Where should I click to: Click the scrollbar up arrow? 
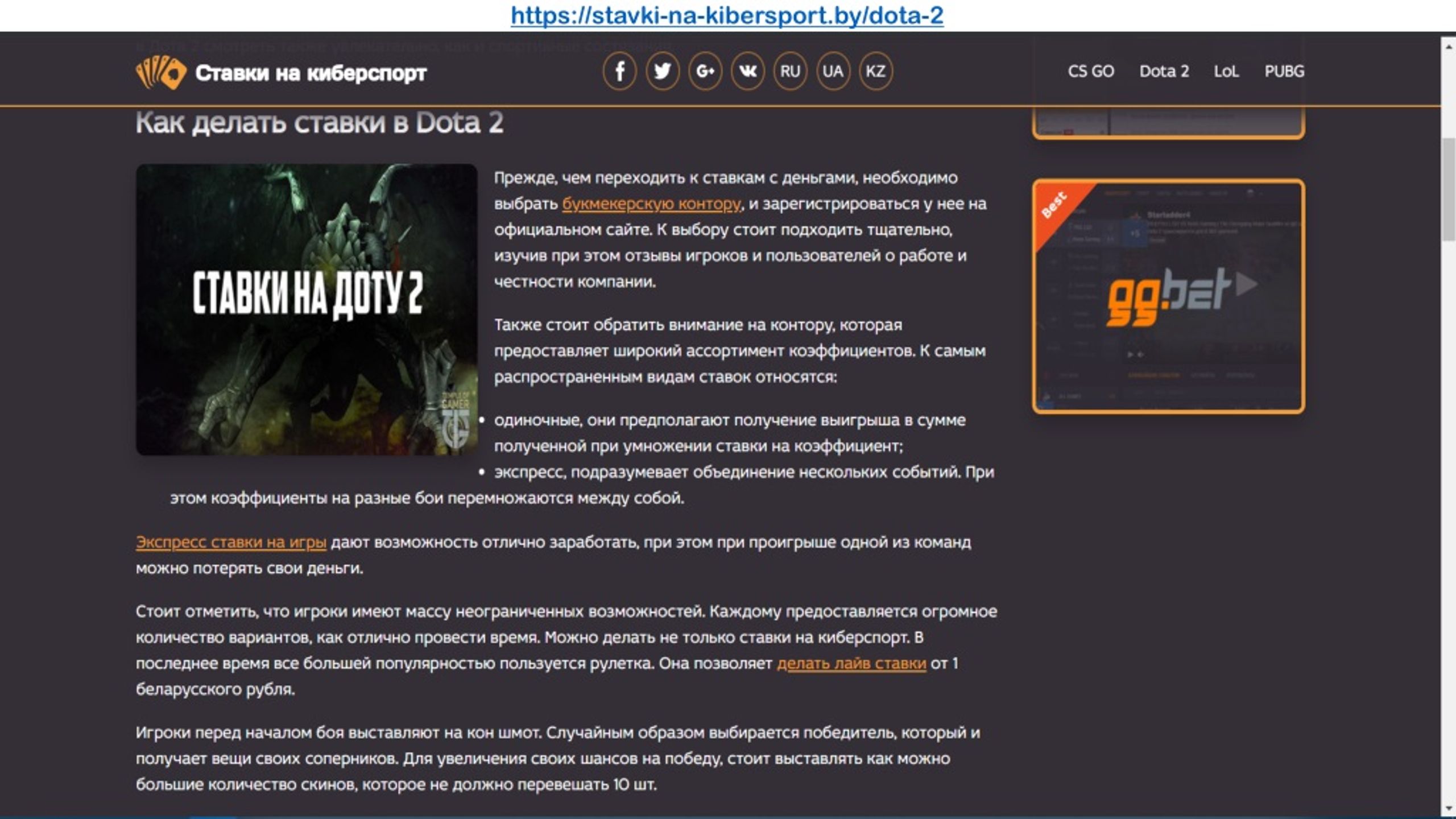[x=1448, y=46]
